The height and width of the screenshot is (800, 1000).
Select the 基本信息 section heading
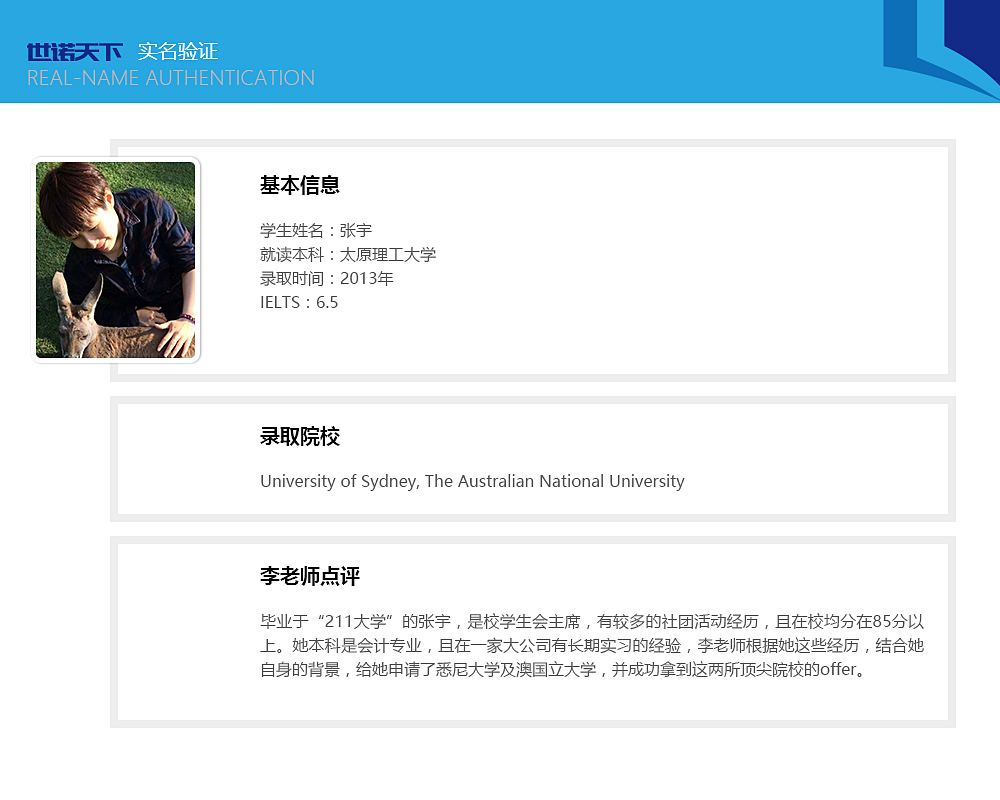point(300,185)
